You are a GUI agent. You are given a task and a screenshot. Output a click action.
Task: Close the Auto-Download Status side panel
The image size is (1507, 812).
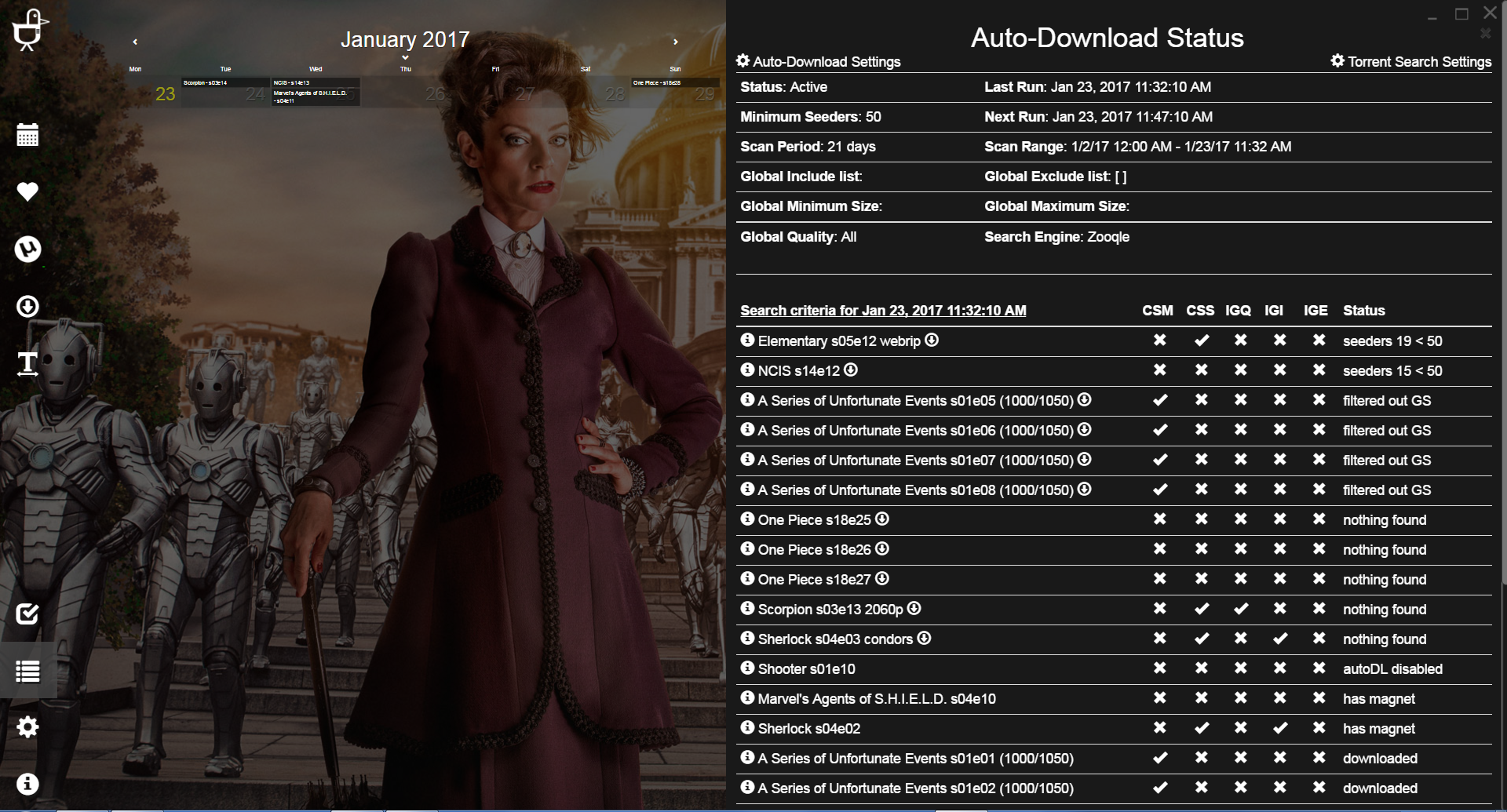click(1485, 34)
